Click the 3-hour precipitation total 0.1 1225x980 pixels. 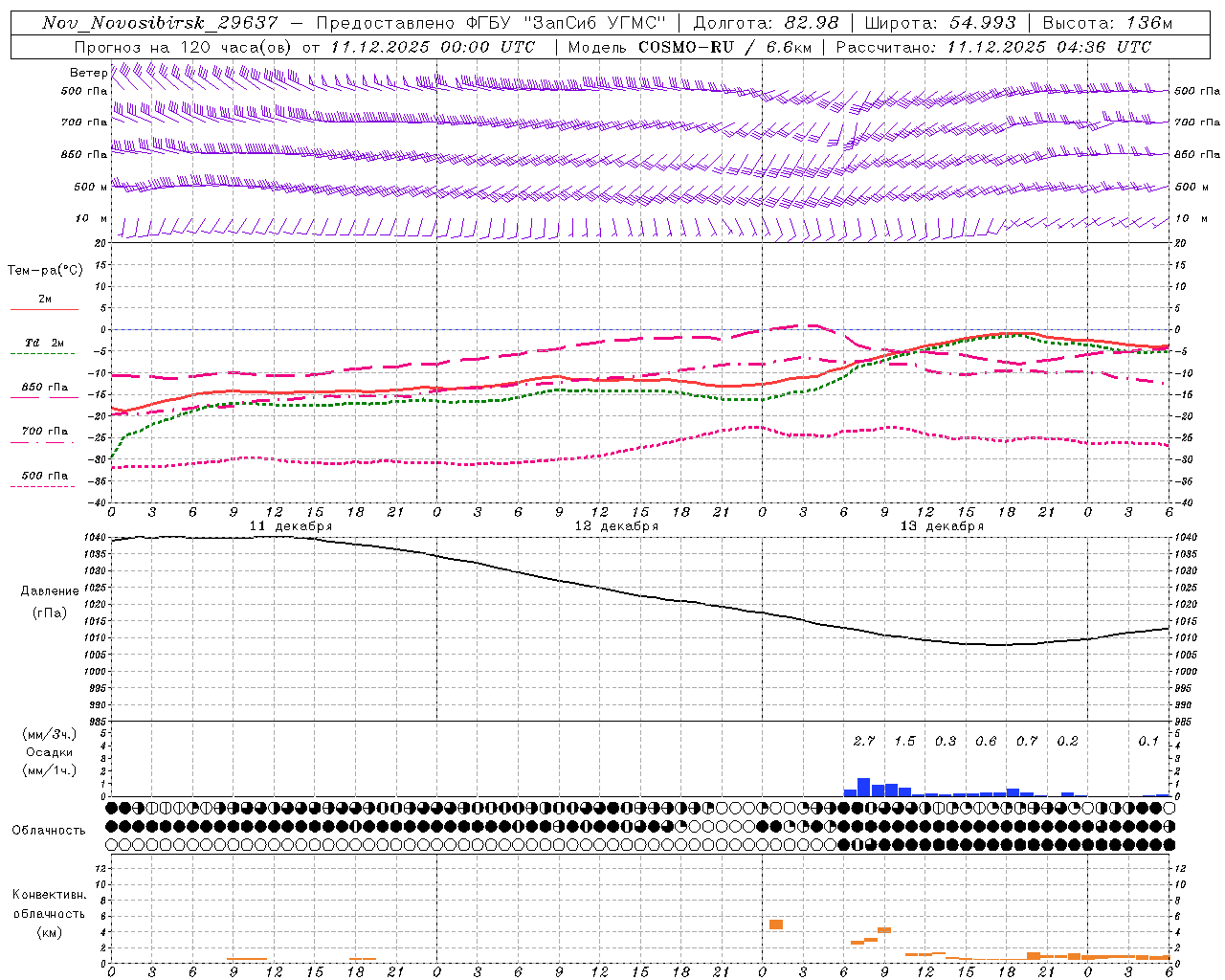tap(1148, 742)
